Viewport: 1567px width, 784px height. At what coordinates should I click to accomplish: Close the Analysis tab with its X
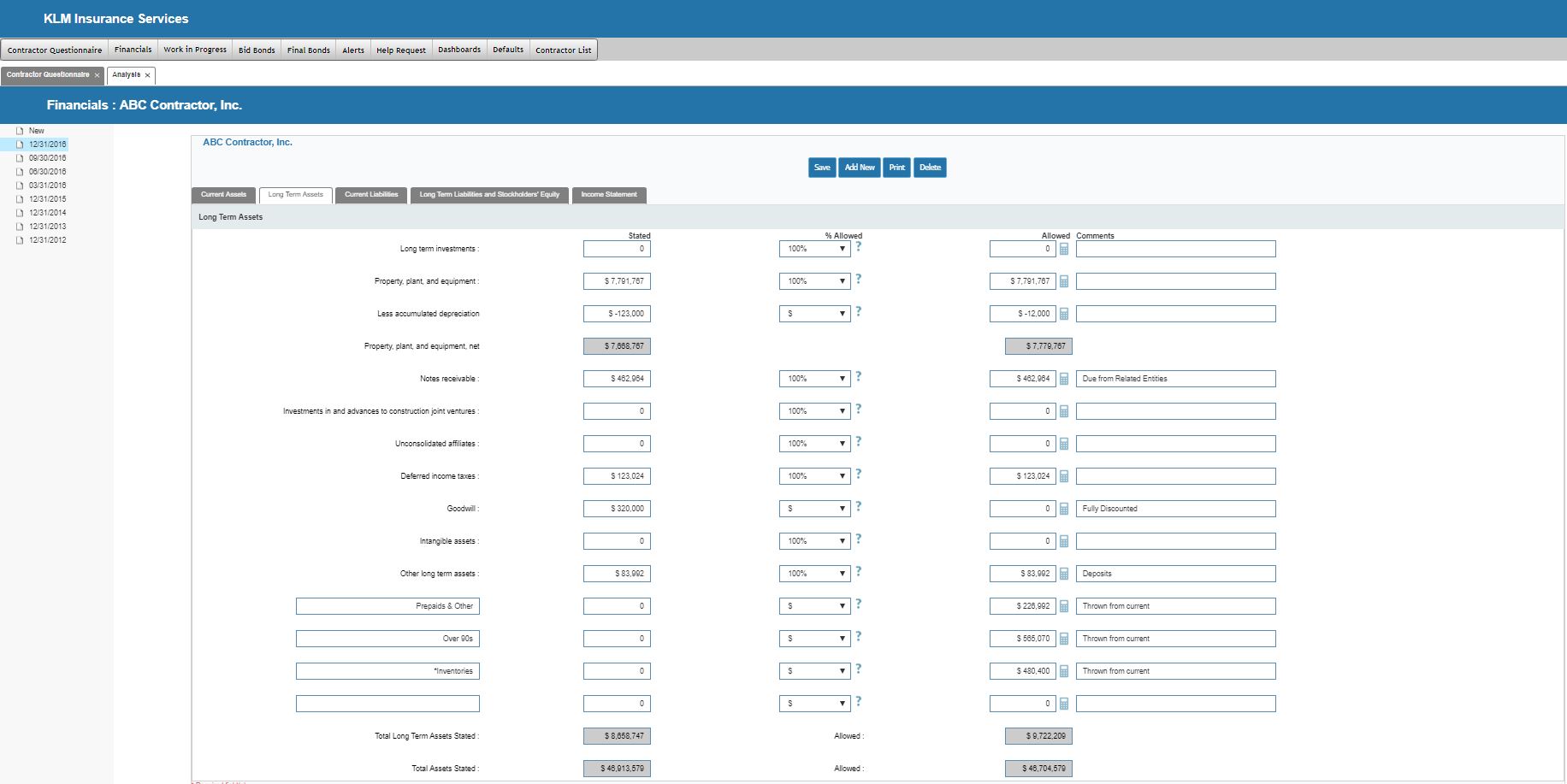point(147,75)
